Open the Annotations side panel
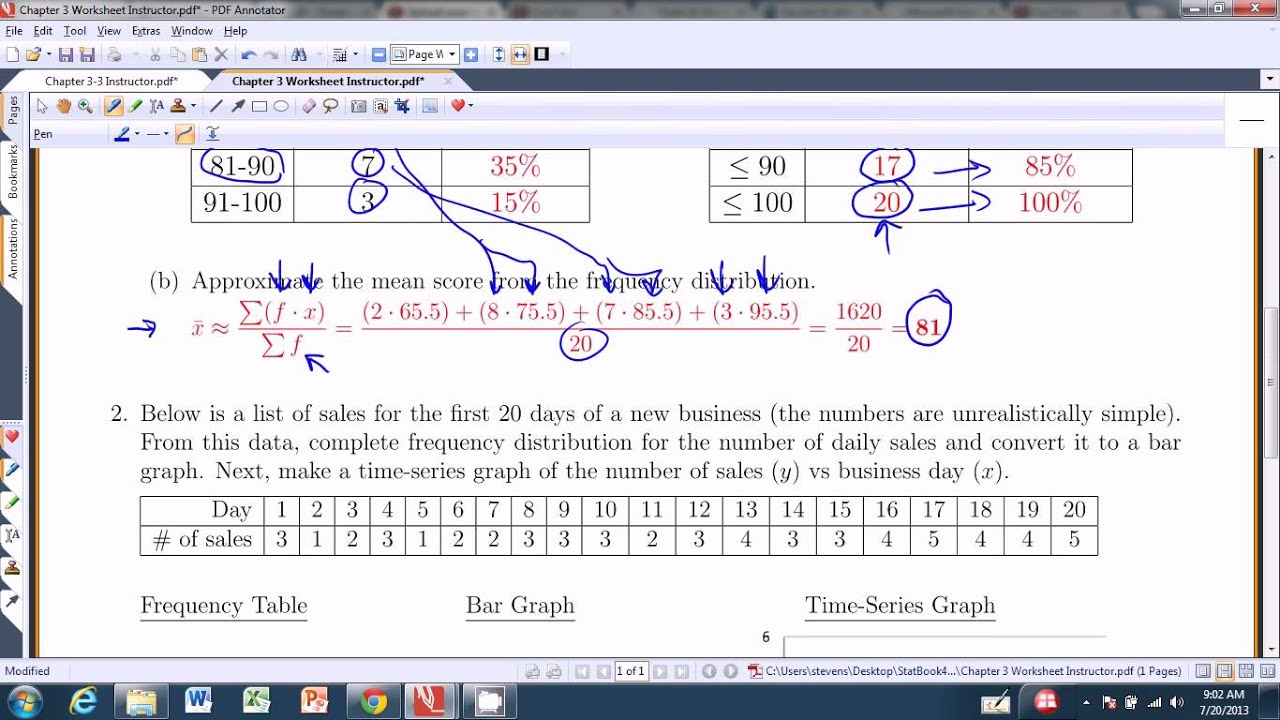 pos(13,248)
